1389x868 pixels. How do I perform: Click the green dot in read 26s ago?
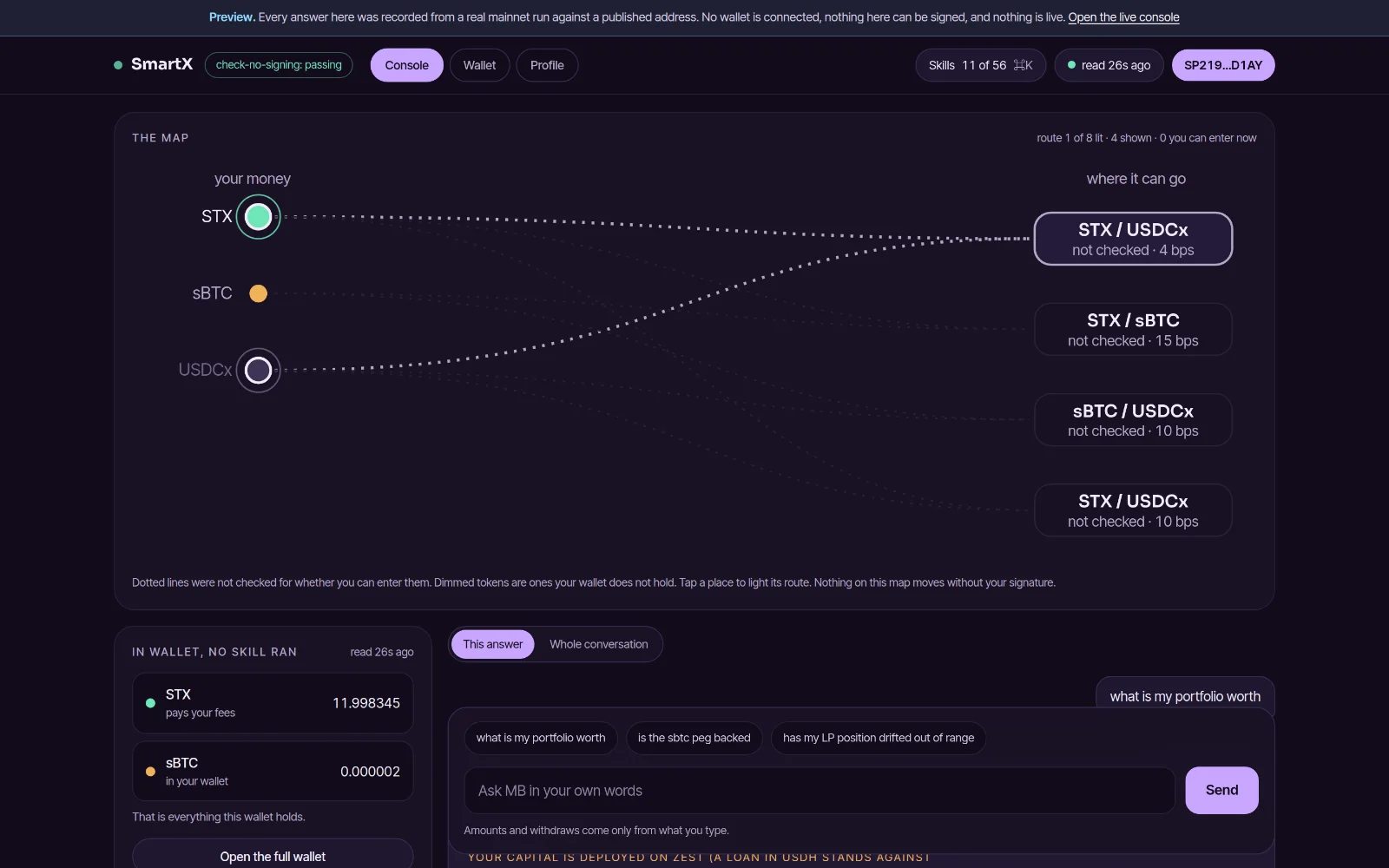[1071, 65]
